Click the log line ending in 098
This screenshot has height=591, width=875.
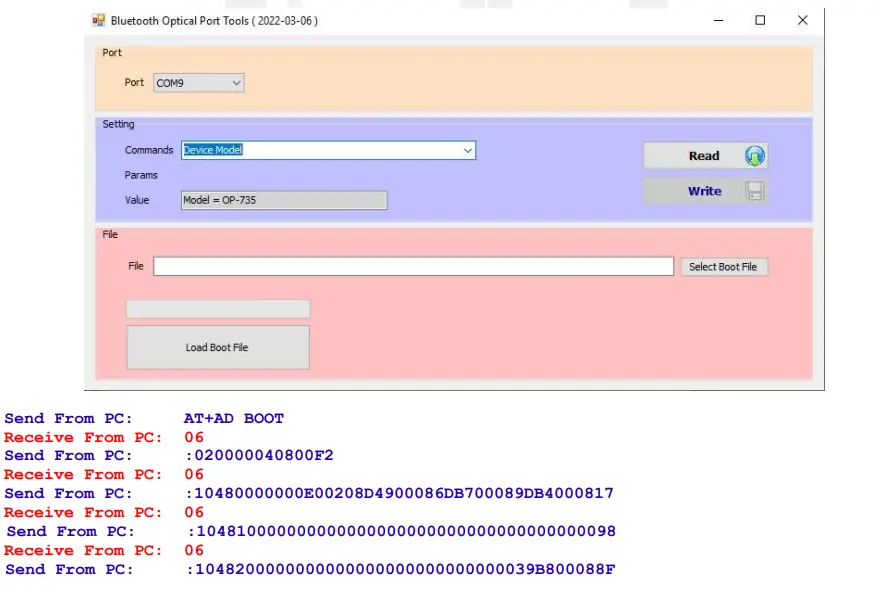pos(402,531)
